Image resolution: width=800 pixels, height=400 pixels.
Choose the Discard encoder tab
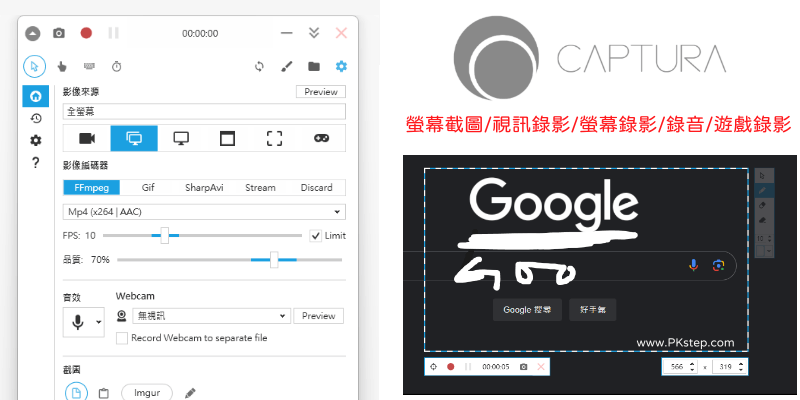click(x=316, y=187)
